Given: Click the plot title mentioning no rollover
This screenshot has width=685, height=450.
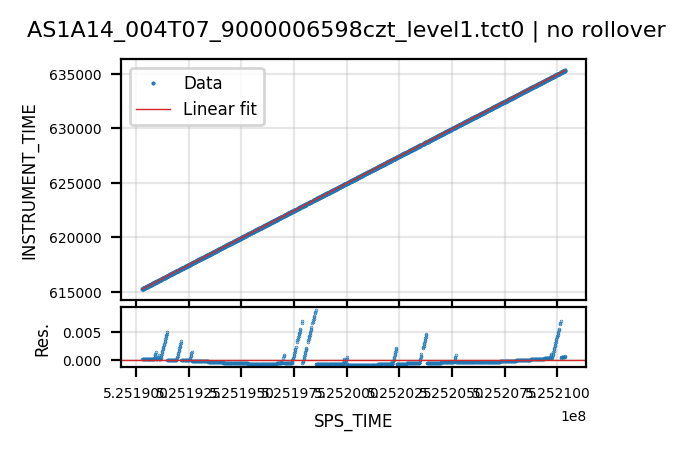Looking at the screenshot, I should 346,31.
